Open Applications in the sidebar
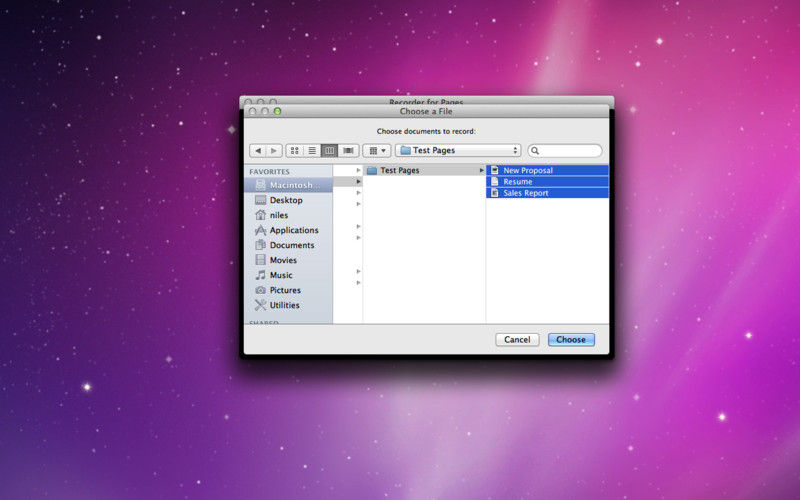Image resolution: width=800 pixels, height=500 pixels. click(x=288, y=230)
